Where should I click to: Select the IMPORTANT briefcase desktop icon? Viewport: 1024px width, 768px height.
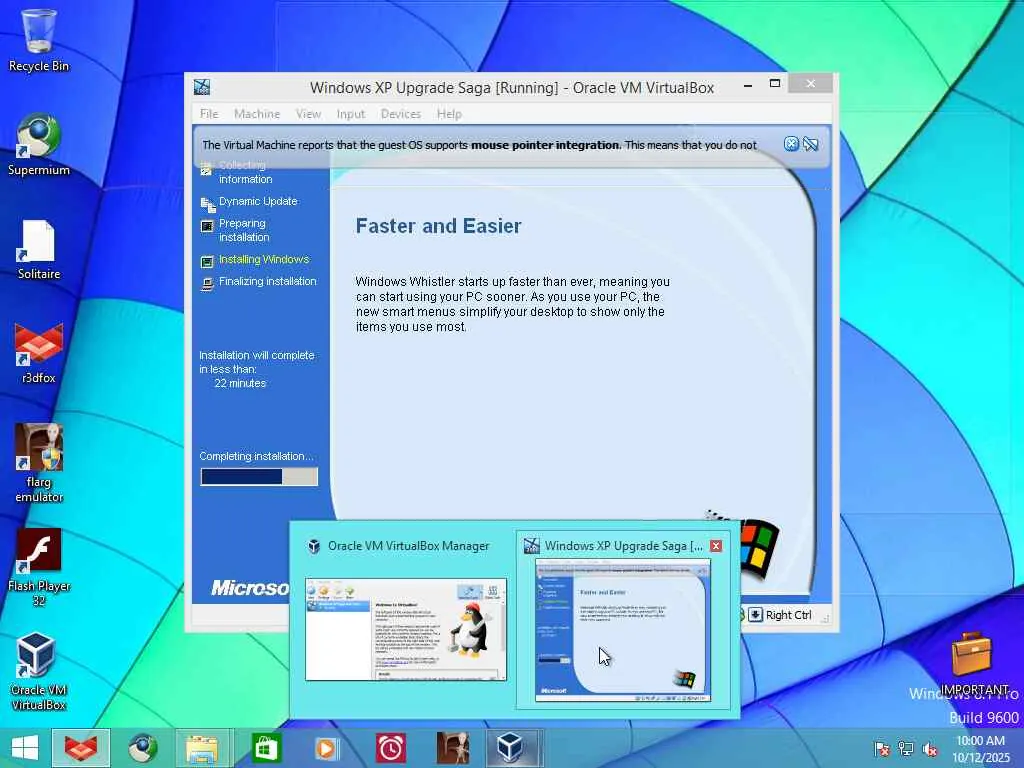click(x=972, y=662)
